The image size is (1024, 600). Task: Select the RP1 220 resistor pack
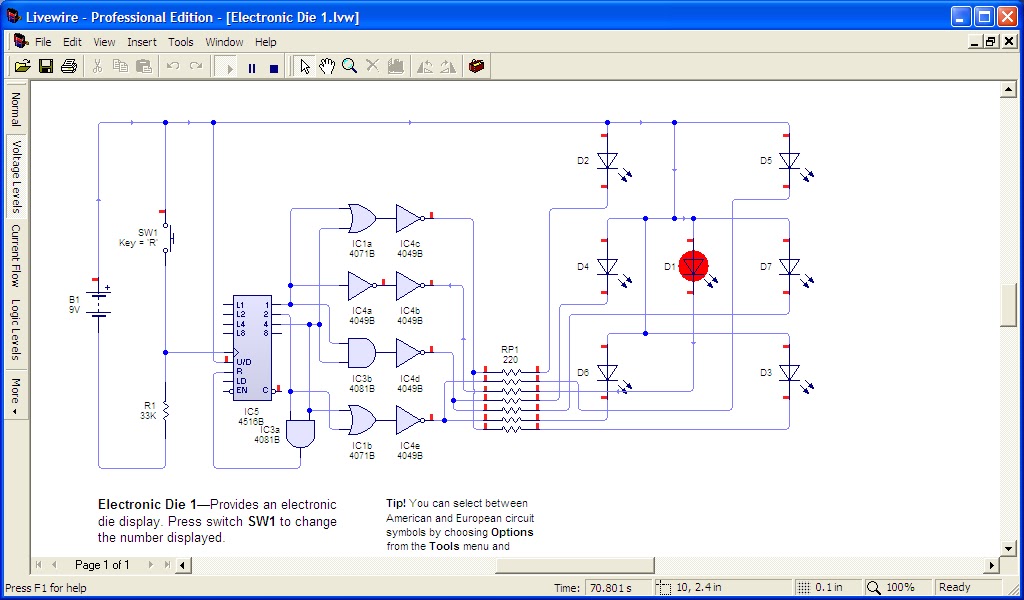(x=511, y=400)
